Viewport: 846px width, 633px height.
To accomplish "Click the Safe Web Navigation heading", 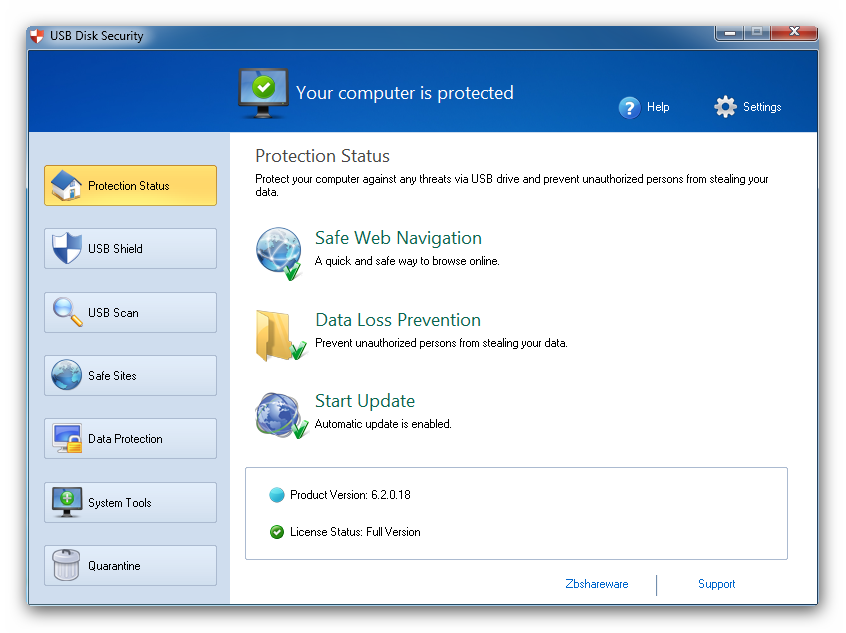I will (398, 238).
